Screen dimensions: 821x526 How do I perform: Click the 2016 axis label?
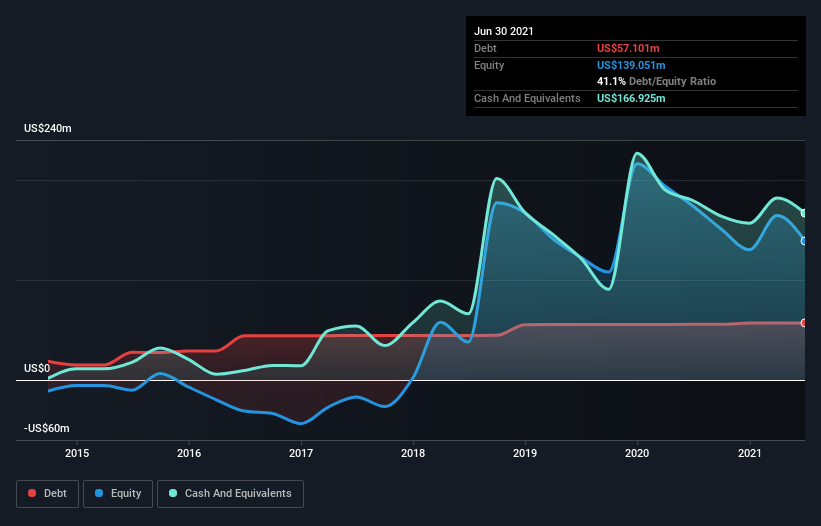(x=189, y=453)
